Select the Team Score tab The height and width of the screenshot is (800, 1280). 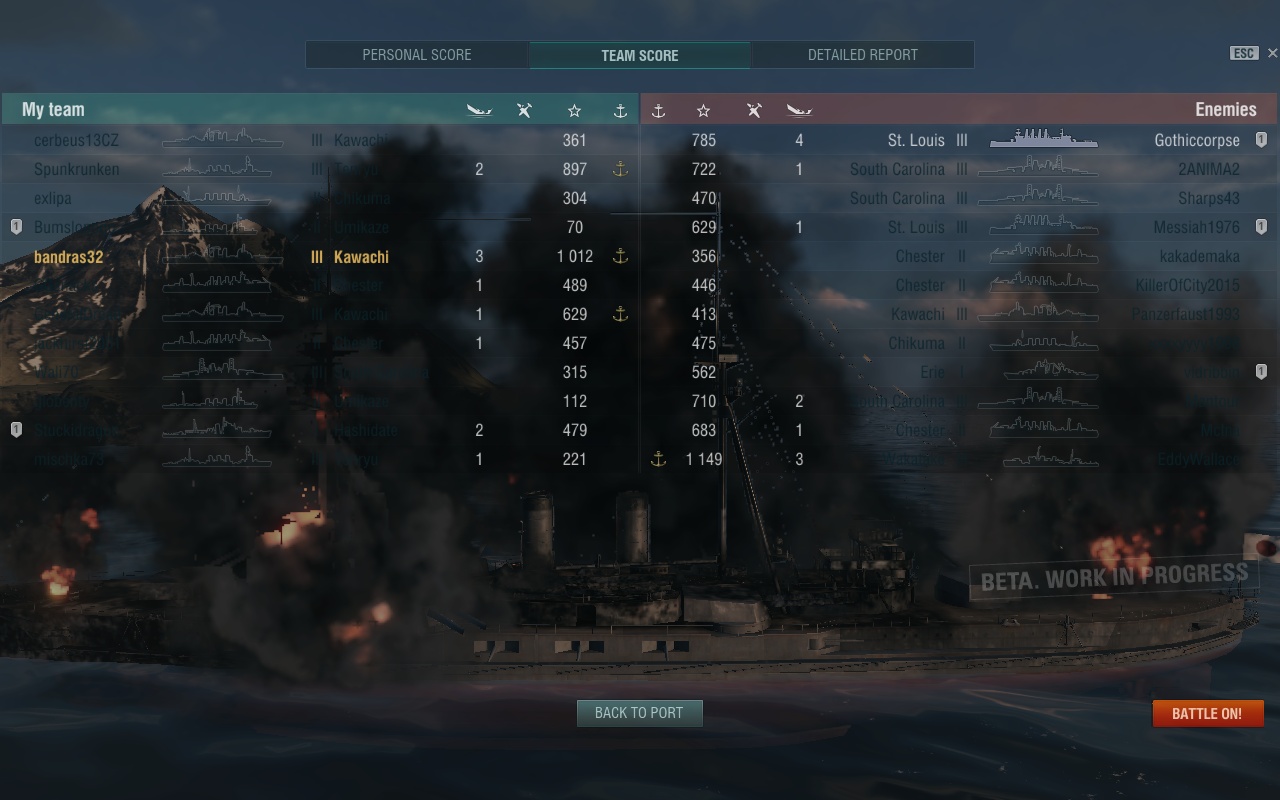640,55
